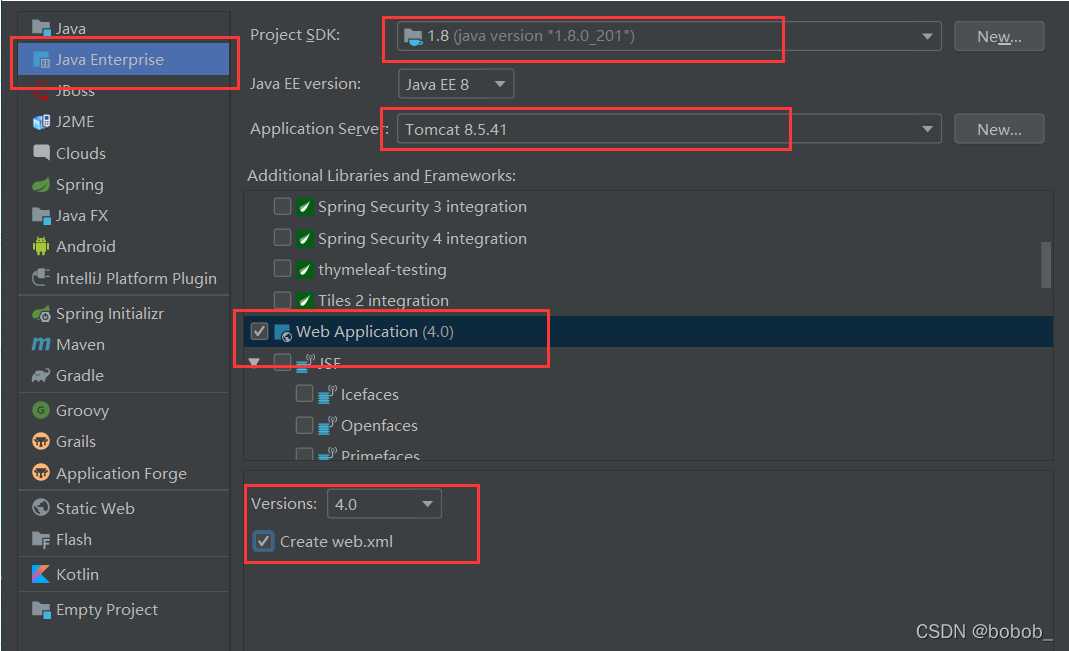The height and width of the screenshot is (651, 1069).
Task: Click the Web Application framework icon
Action: pos(282,332)
